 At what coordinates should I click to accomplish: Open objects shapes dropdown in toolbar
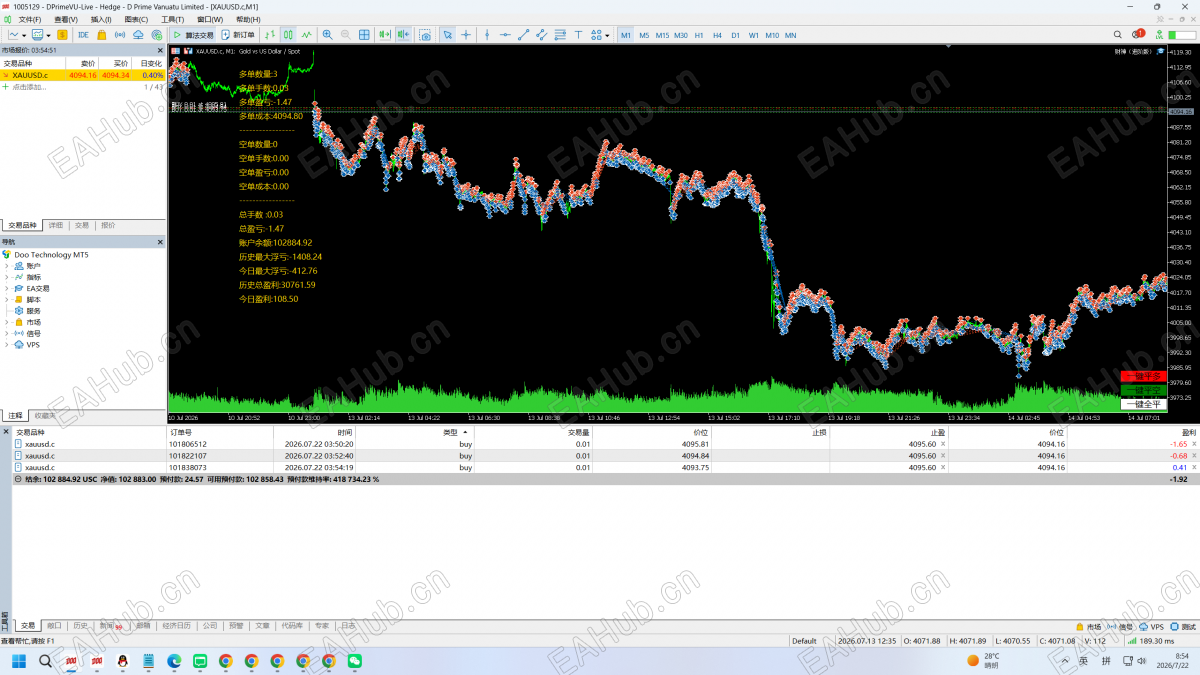tap(607, 35)
